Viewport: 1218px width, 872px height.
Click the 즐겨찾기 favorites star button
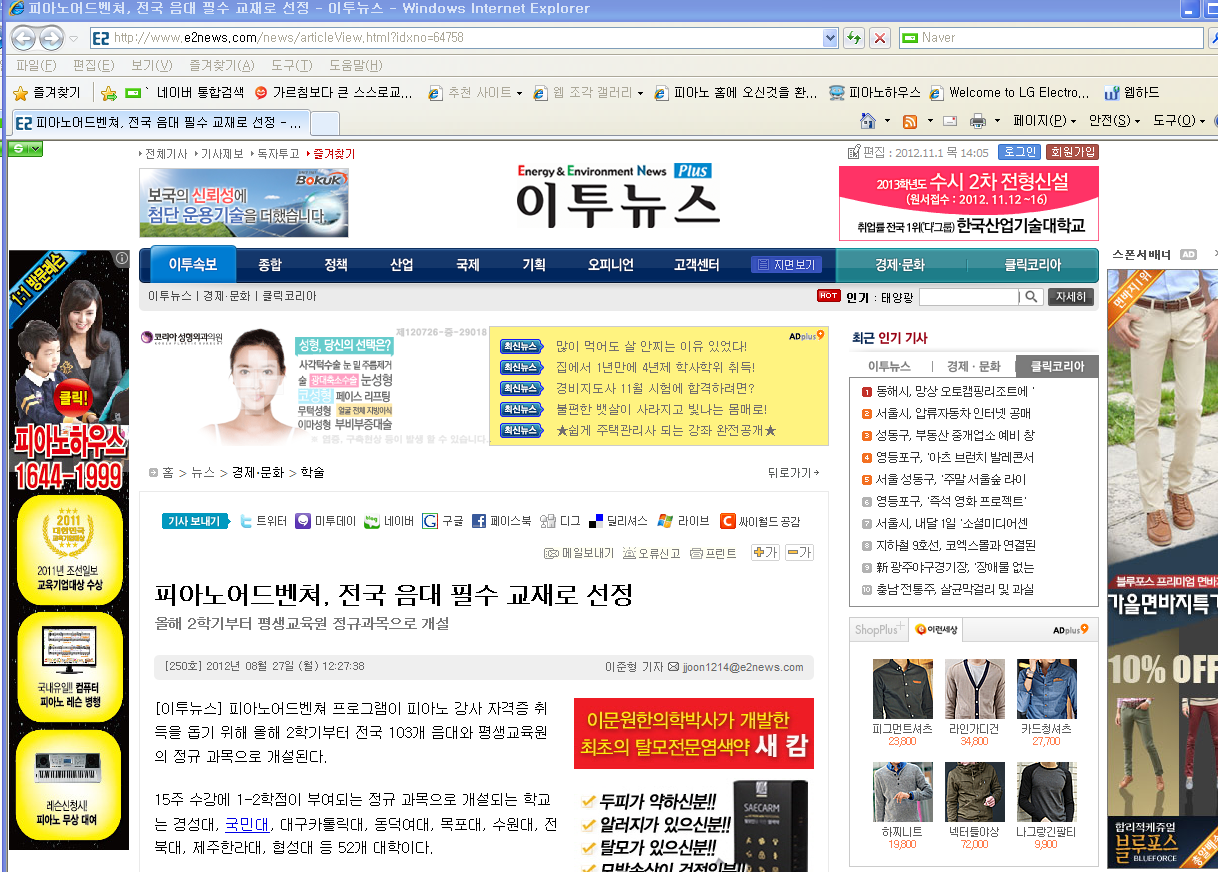(46, 93)
